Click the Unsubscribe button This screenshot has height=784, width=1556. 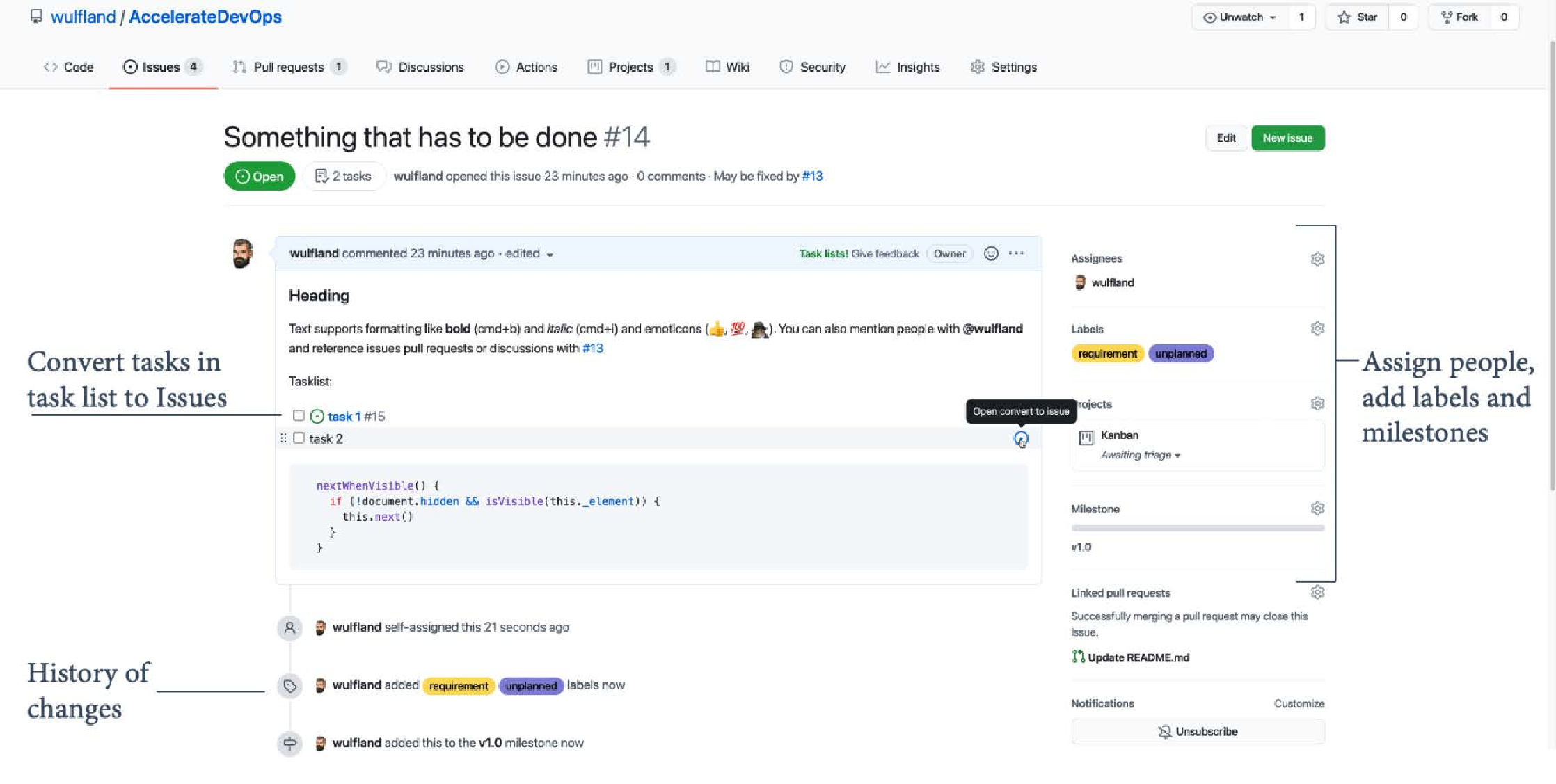click(1198, 732)
